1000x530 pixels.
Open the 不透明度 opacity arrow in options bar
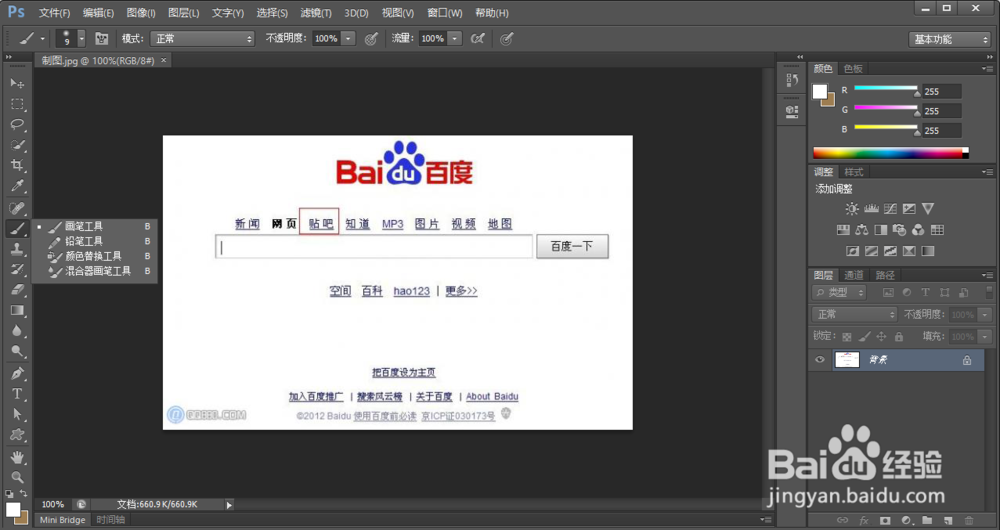point(348,39)
